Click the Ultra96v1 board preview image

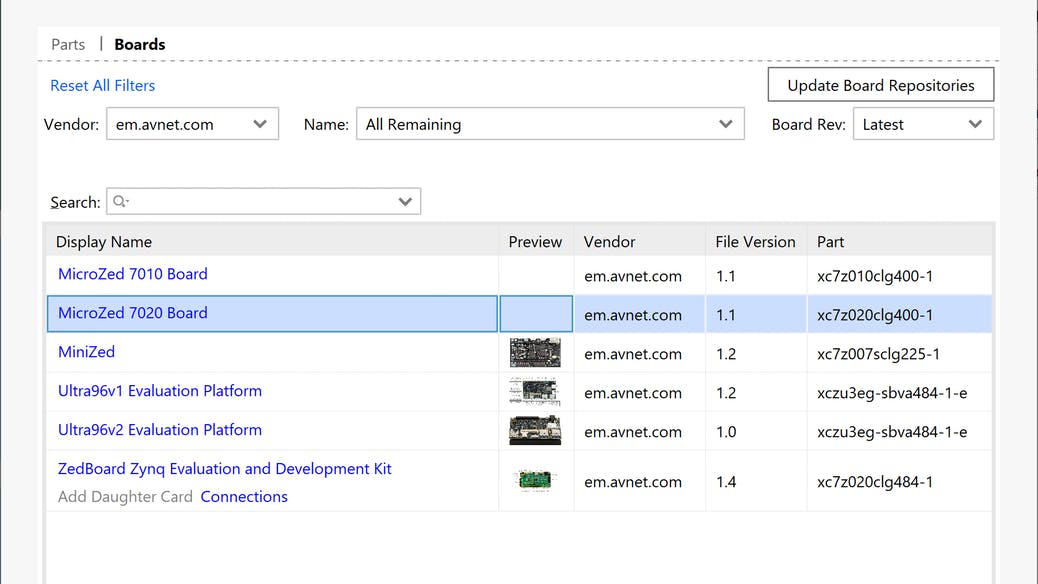[535, 392]
